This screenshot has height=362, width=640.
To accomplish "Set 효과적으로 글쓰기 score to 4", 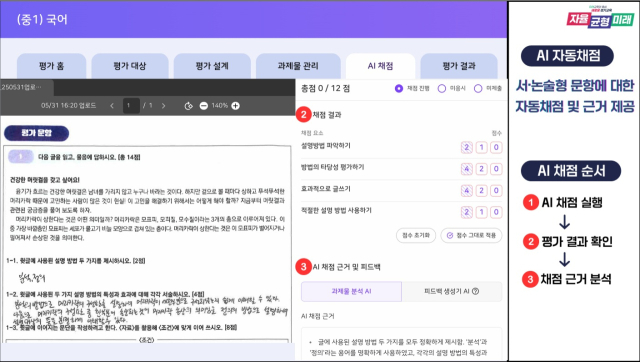I will pyautogui.click(x=467, y=191).
